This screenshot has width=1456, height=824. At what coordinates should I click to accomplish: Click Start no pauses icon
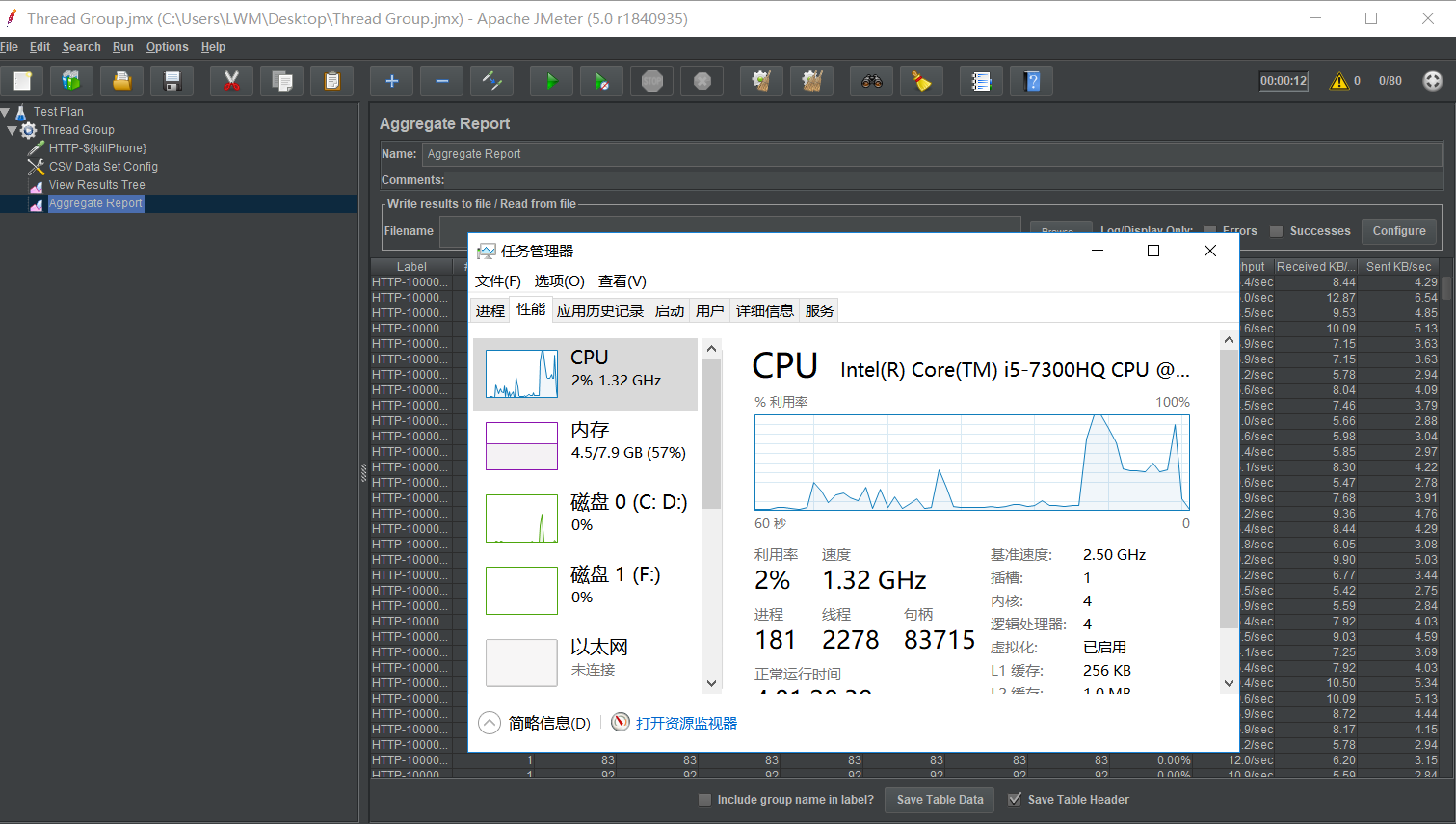tap(602, 81)
